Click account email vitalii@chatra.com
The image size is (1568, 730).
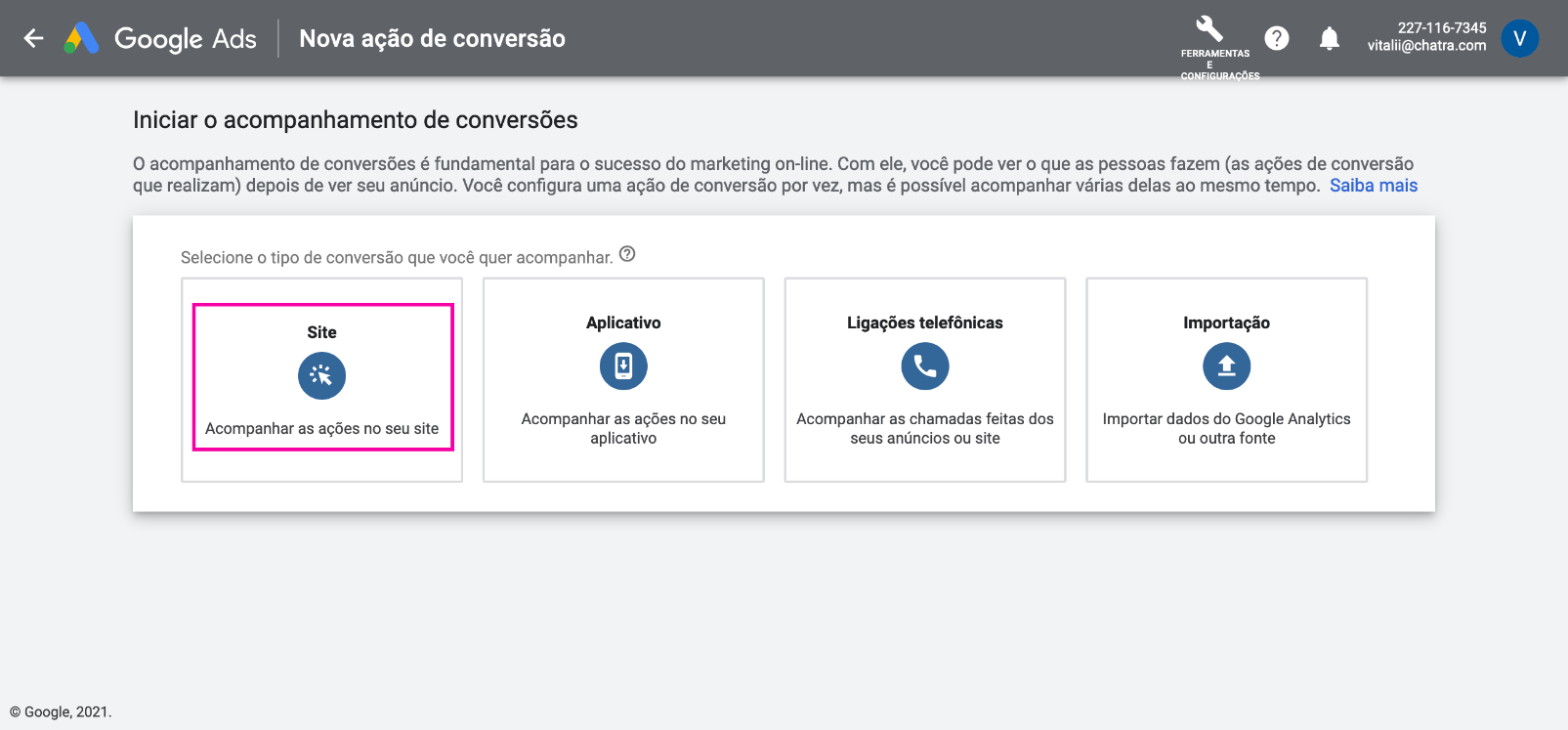(x=1426, y=45)
